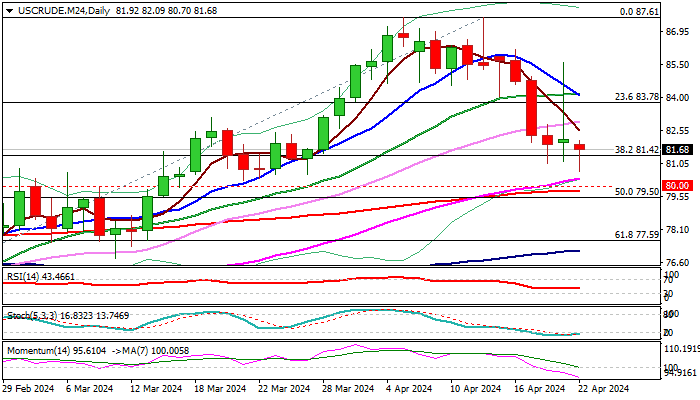Select the 50.0 79.50 Fibonacci level label
Viewport: 700px width, 400px height.
click(x=637, y=192)
